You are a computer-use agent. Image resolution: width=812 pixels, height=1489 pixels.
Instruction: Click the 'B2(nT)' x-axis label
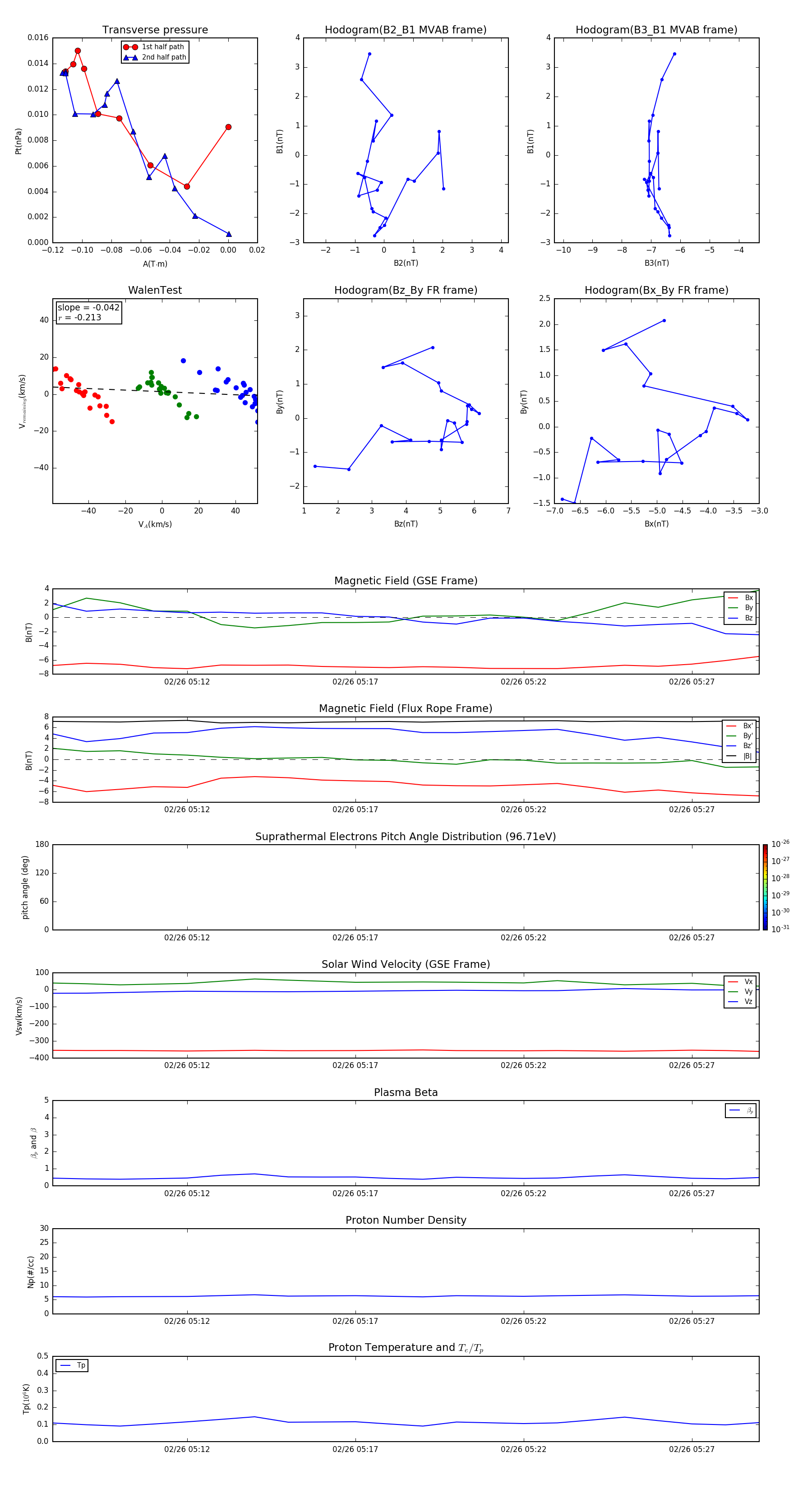[x=406, y=263]
